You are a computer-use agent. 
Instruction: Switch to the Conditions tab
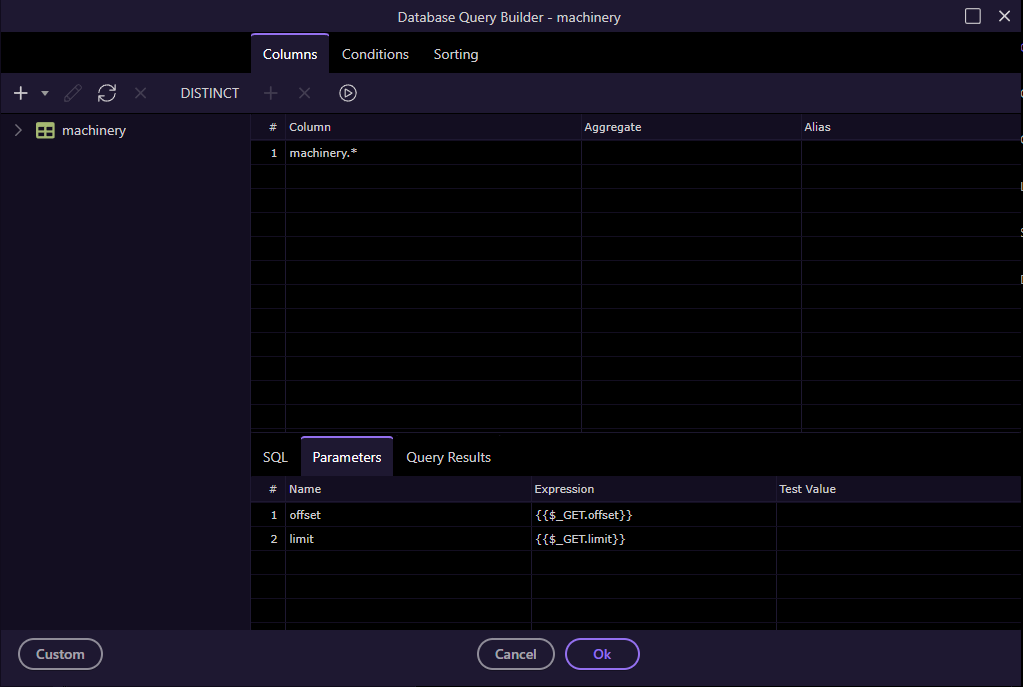pos(375,54)
